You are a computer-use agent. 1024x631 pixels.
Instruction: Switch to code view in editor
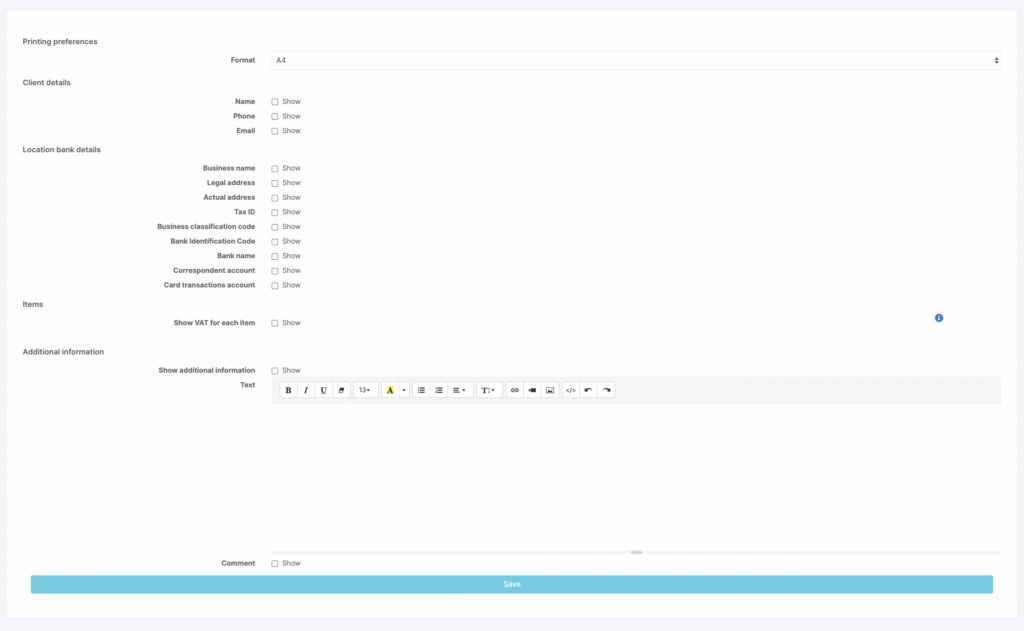click(x=571, y=390)
